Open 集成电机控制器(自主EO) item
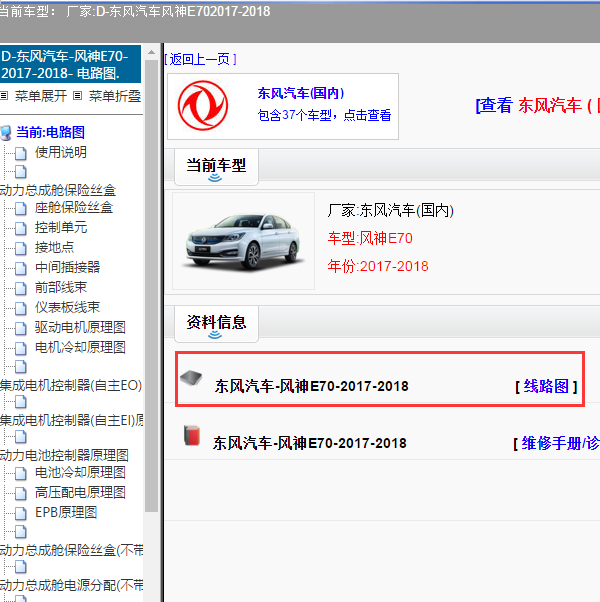The width and height of the screenshot is (600, 602). click(x=71, y=385)
